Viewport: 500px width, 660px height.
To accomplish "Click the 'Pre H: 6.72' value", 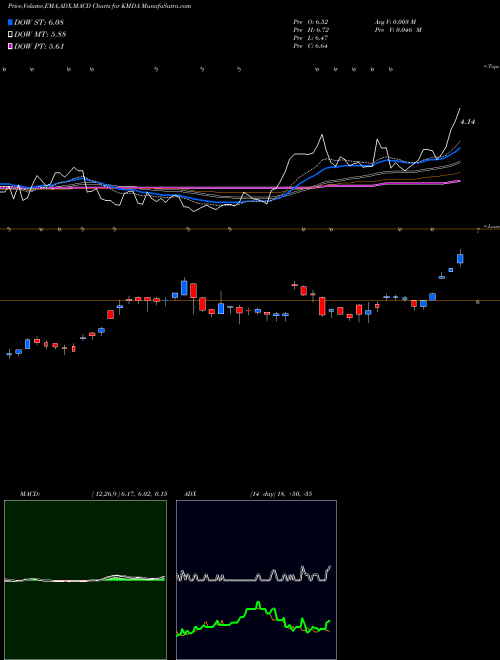I will pyautogui.click(x=311, y=30).
